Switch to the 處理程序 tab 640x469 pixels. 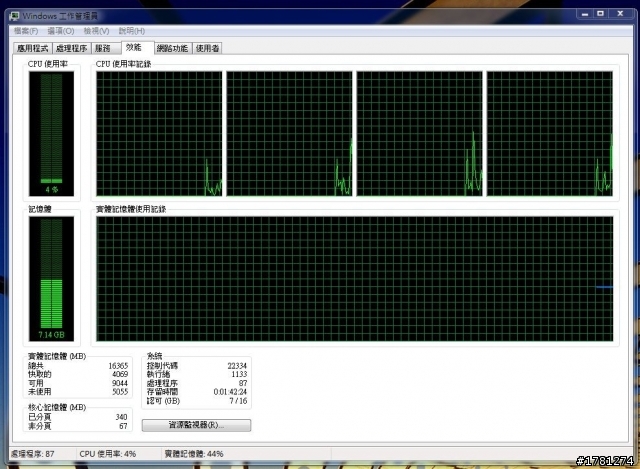coord(71,49)
